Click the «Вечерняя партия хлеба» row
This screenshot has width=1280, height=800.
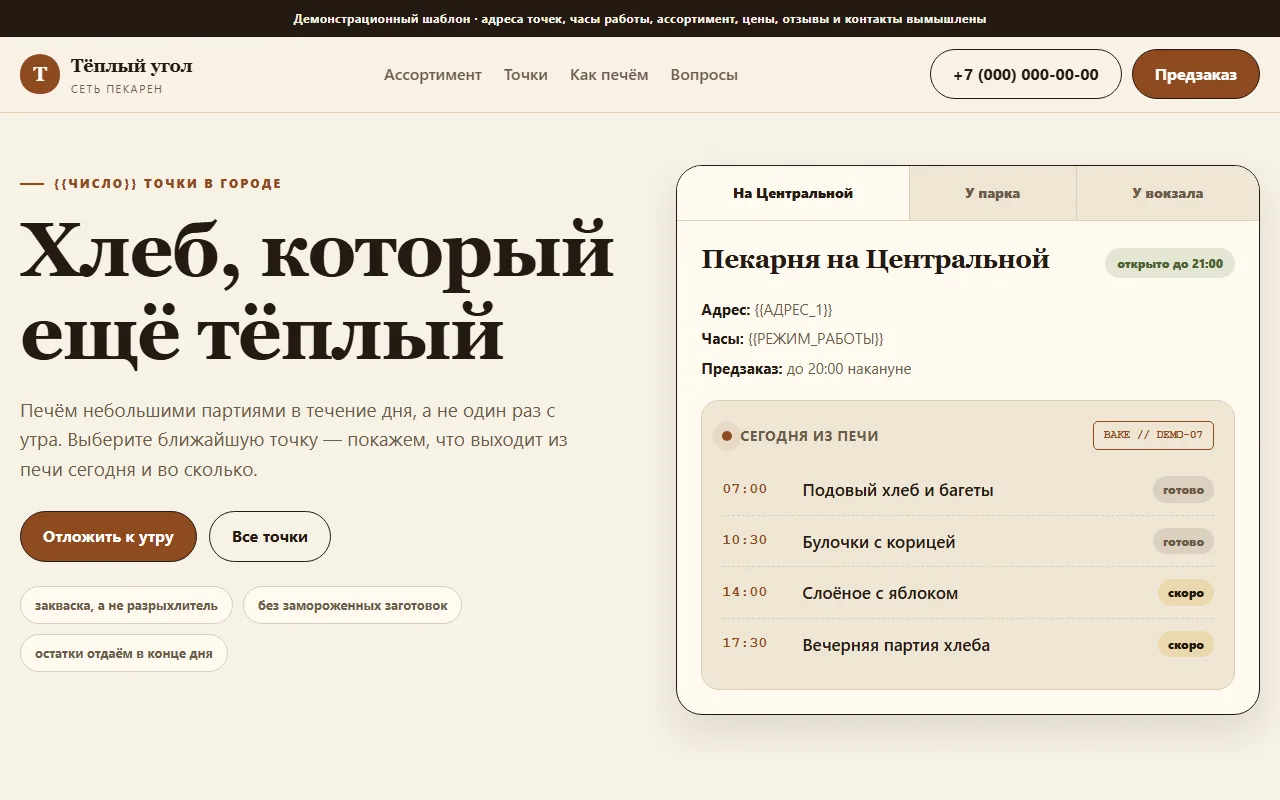point(968,645)
